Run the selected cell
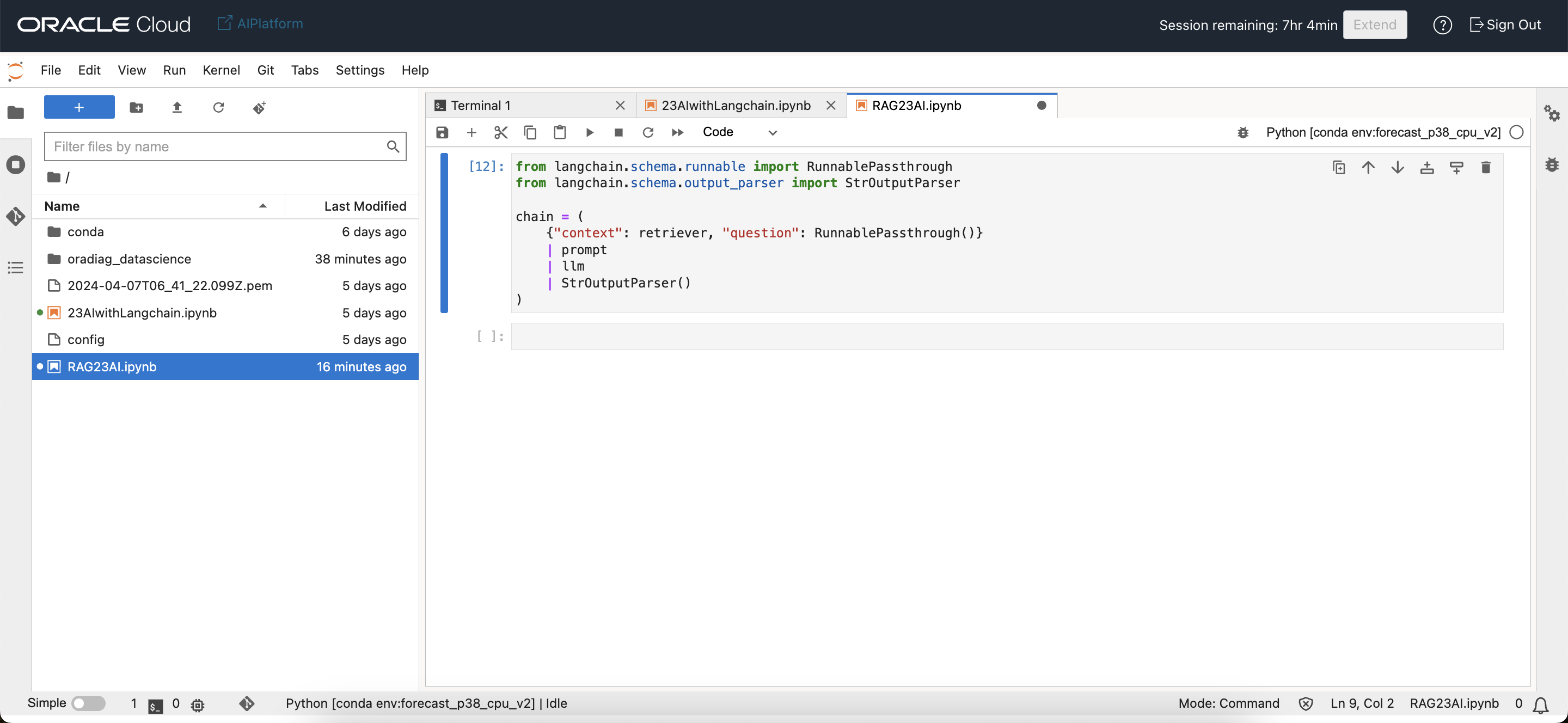The width and height of the screenshot is (1568, 723). 589,132
